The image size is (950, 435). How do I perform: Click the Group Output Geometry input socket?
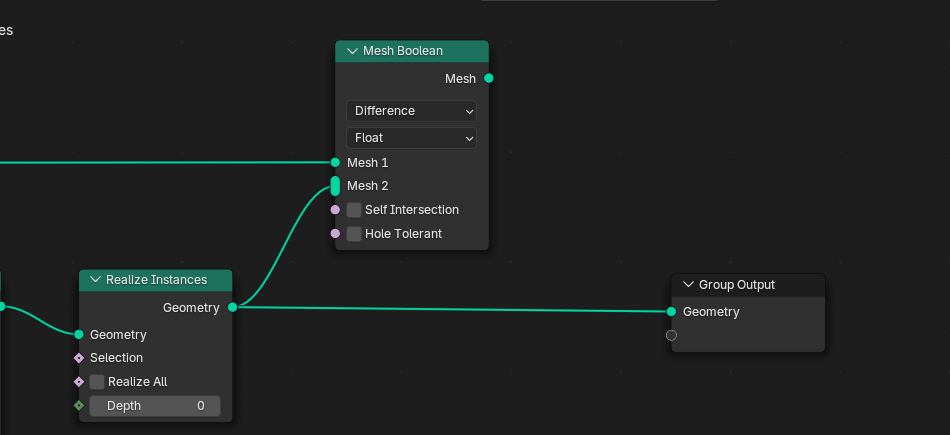[671, 311]
